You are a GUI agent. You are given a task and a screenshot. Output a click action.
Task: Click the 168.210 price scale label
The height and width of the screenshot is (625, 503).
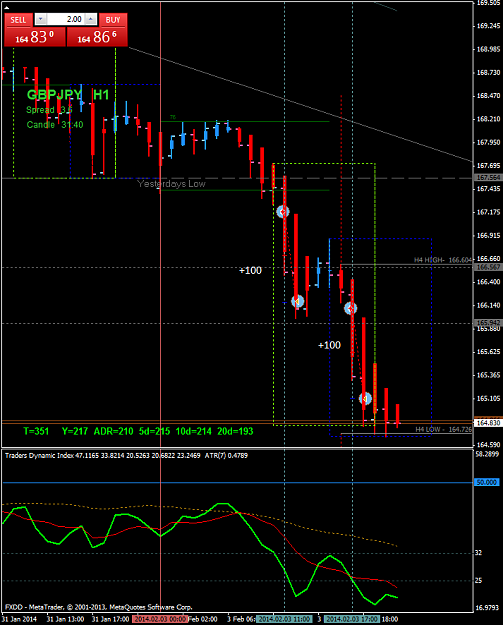click(x=488, y=119)
